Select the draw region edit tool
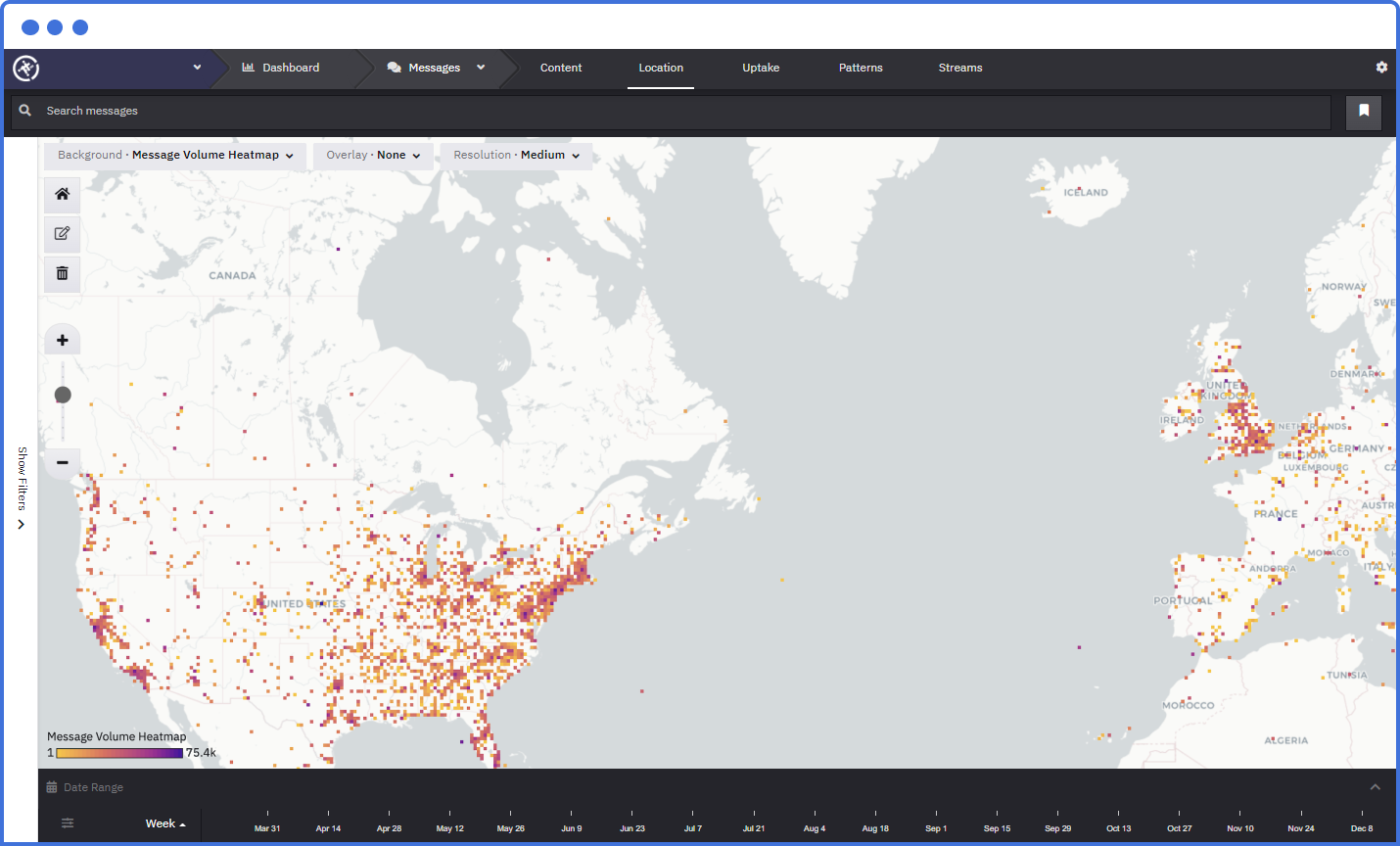The image size is (1400, 846). [x=62, y=234]
